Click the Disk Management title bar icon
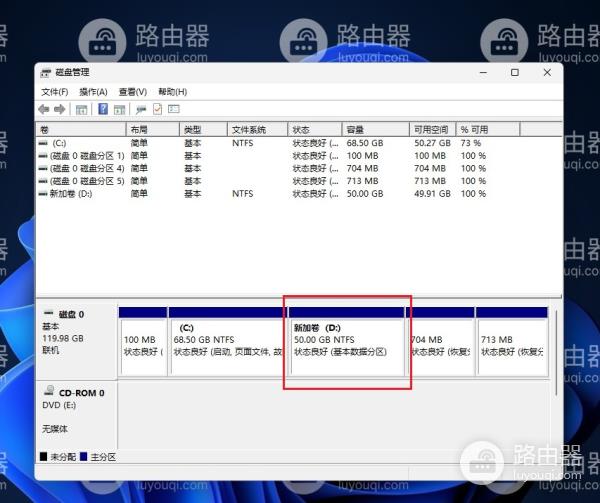Viewport: 600px width, 503px height. (x=46, y=73)
